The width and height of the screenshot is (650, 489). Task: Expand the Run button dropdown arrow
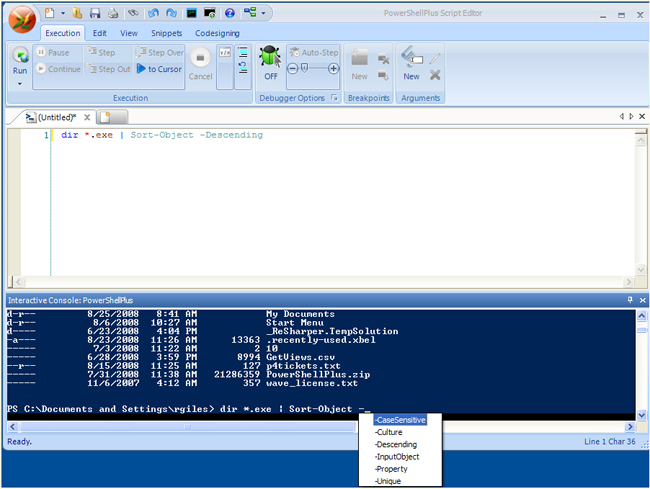tap(20, 84)
